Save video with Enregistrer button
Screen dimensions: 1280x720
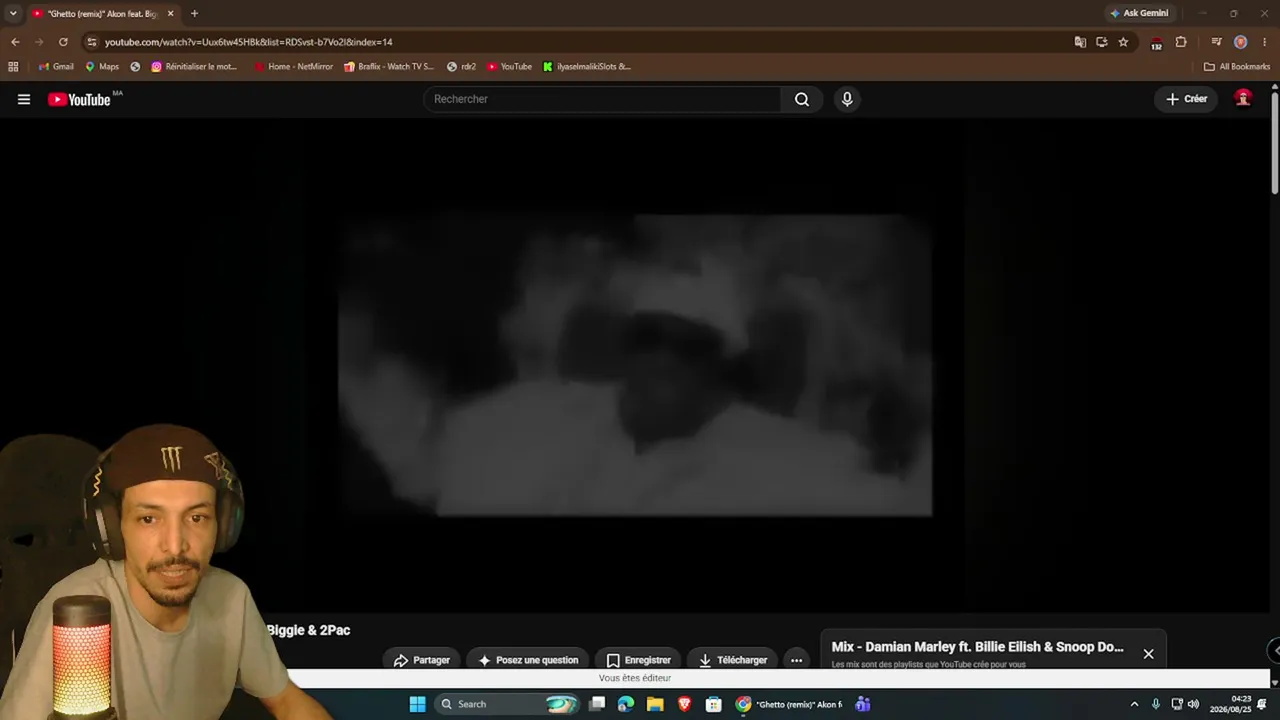638,660
